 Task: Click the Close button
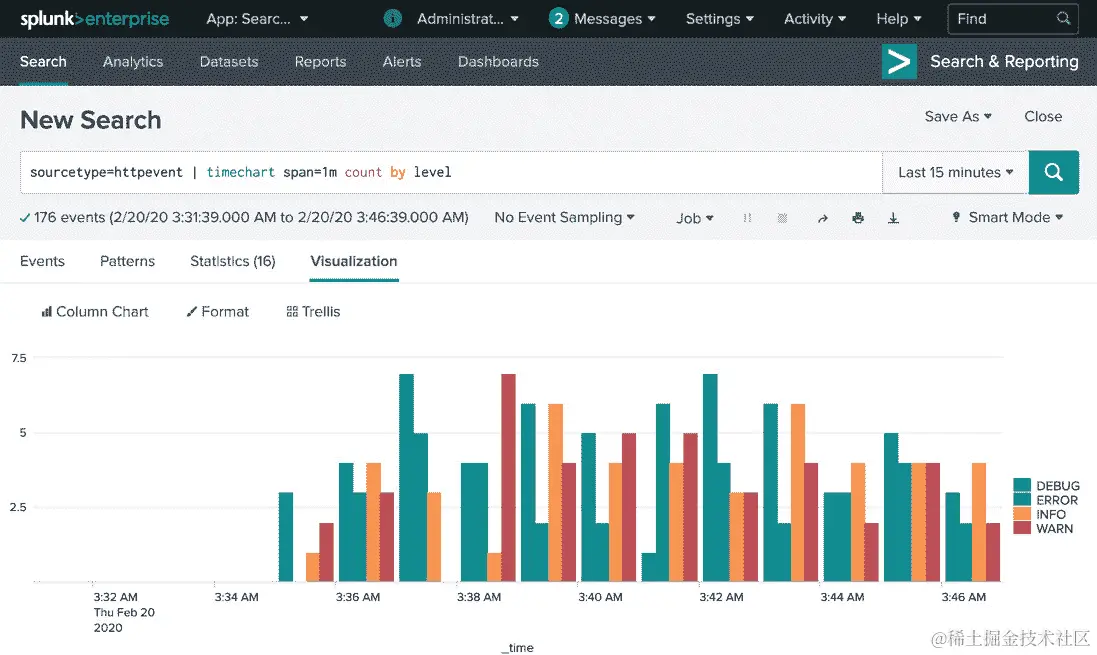pos(1043,117)
